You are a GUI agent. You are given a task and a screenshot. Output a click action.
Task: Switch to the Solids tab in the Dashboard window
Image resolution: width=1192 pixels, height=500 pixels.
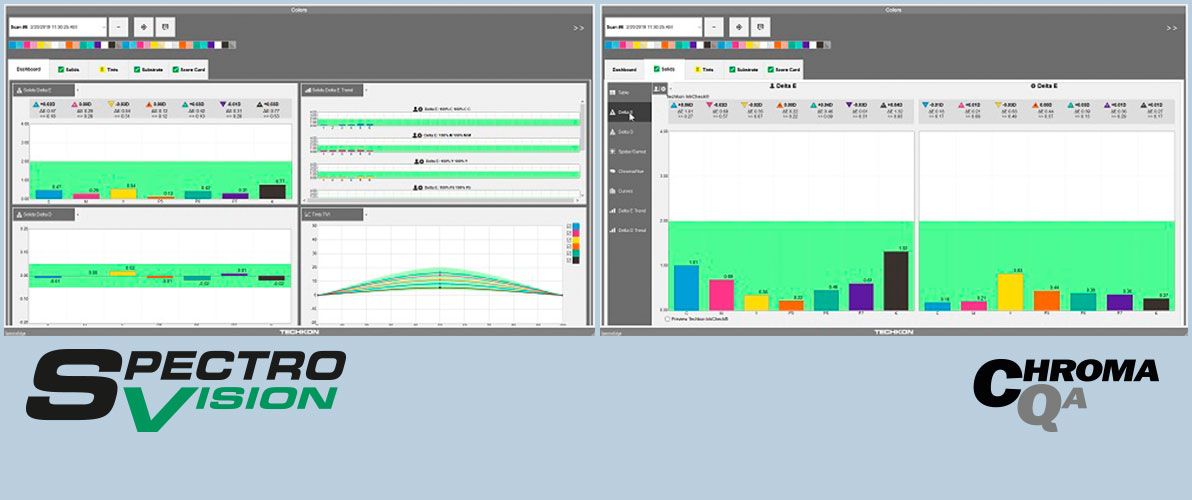coord(69,69)
